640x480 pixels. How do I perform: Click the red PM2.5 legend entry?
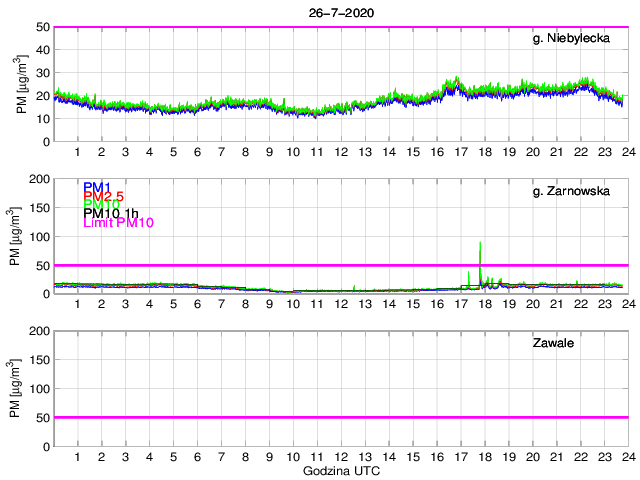[x=104, y=196]
